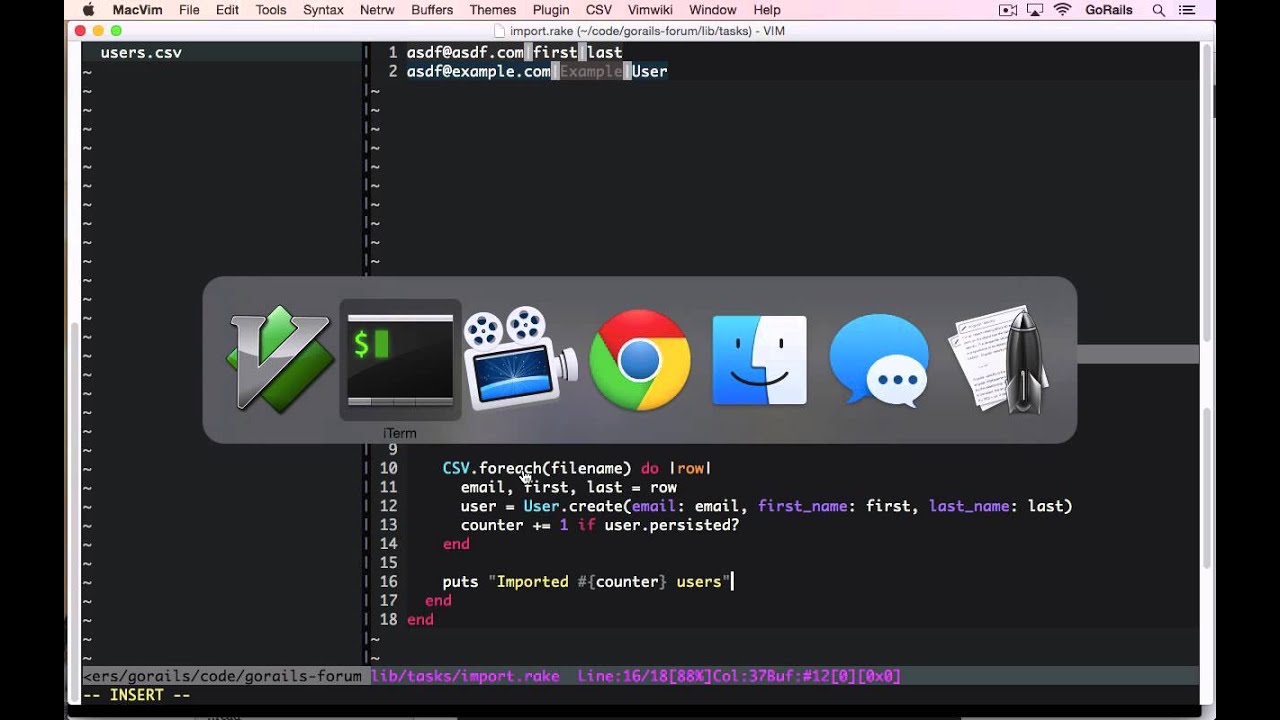
Task: Open the CSV menu
Action: pos(599,10)
